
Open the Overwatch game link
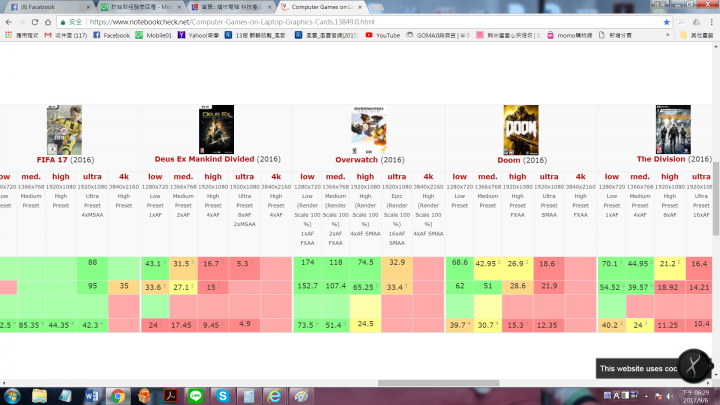click(x=356, y=160)
